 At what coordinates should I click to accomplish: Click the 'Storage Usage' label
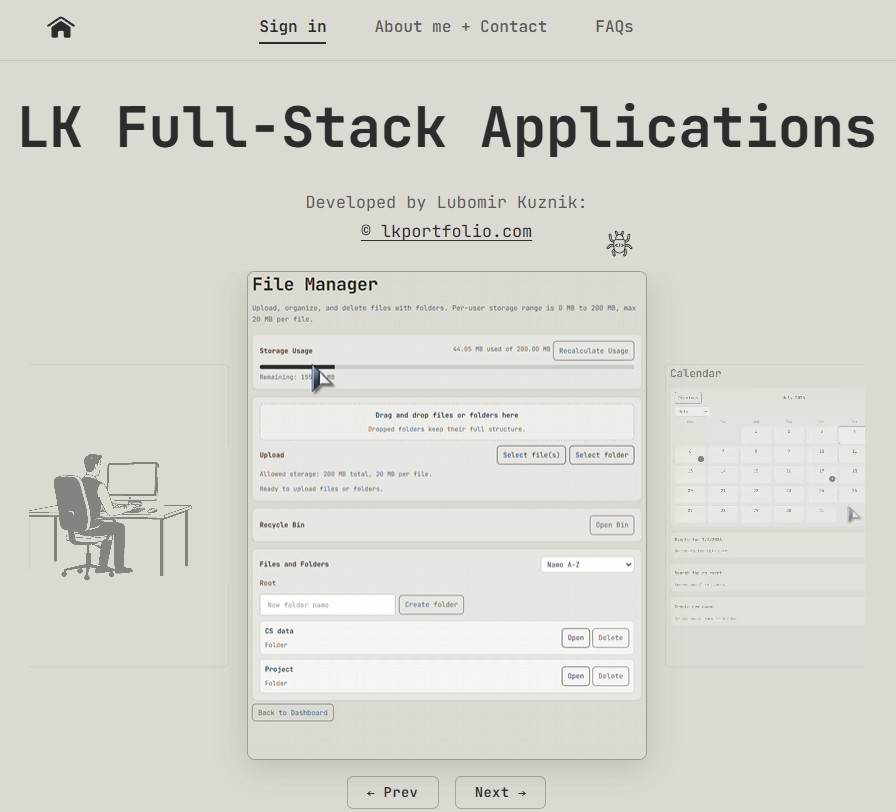tap(286, 351)
